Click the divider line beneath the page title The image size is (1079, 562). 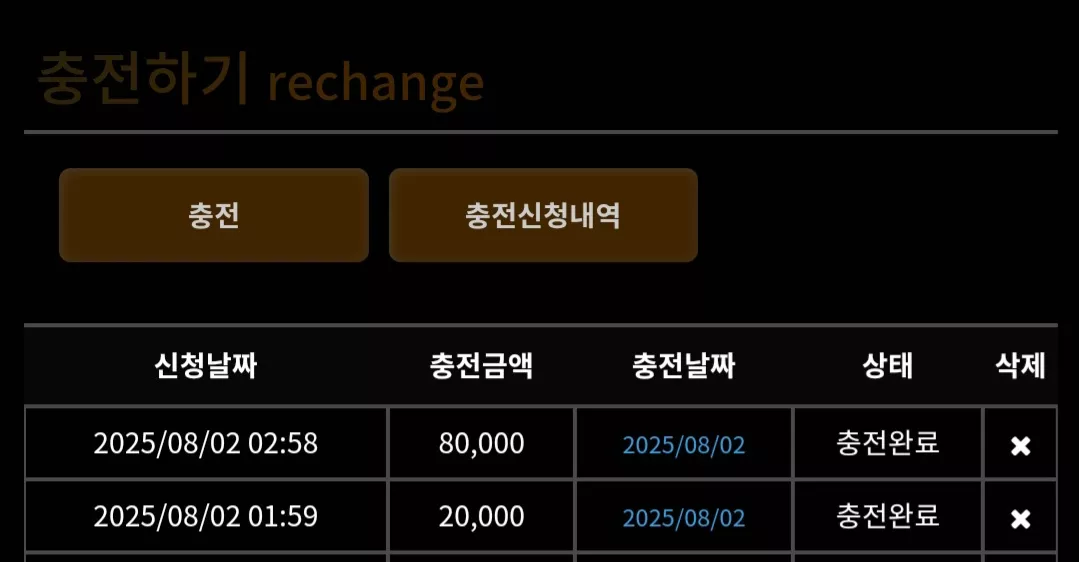[x=541, y=131]
